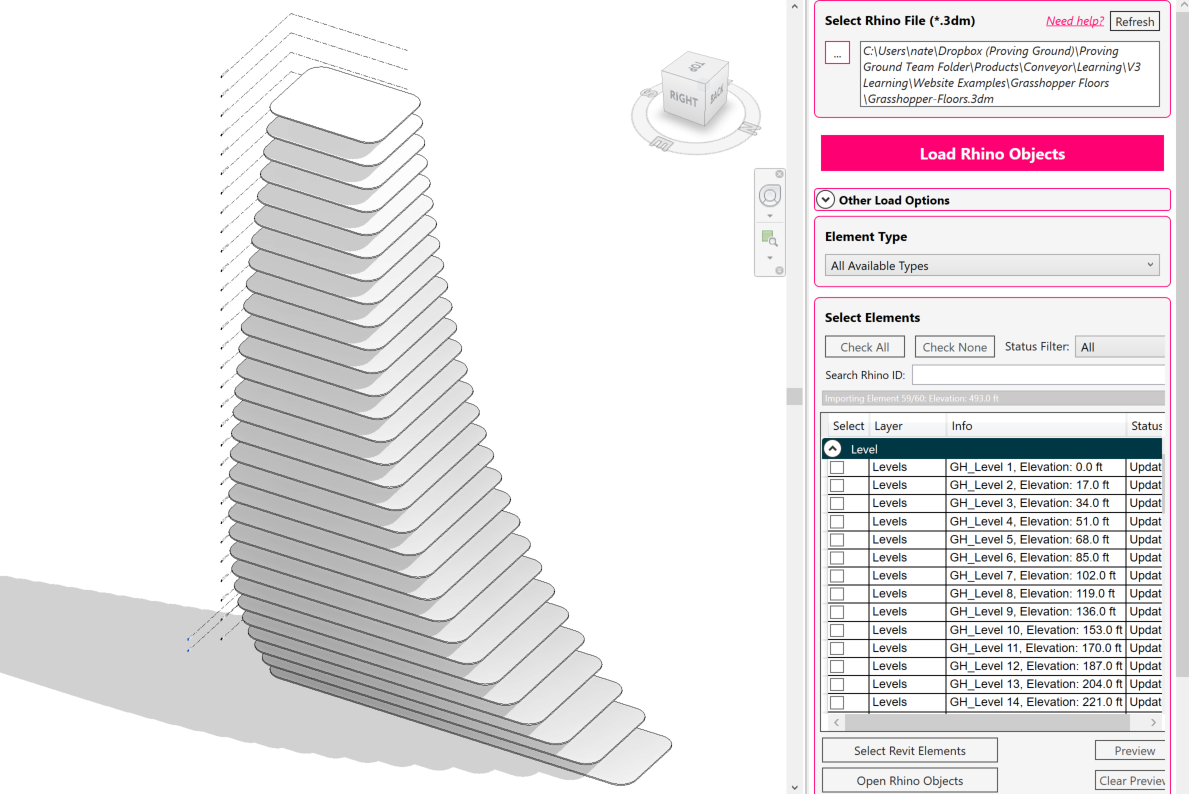Check the GH_Level 1 checkbox
This screenshot has width=1189, height=794.
pos(837,466)
